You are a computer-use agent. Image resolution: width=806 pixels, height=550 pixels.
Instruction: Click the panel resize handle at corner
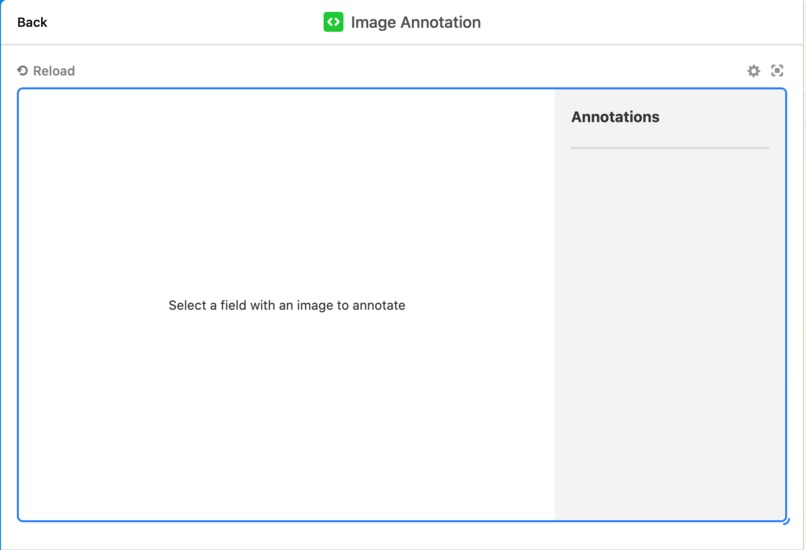point(786,521)
